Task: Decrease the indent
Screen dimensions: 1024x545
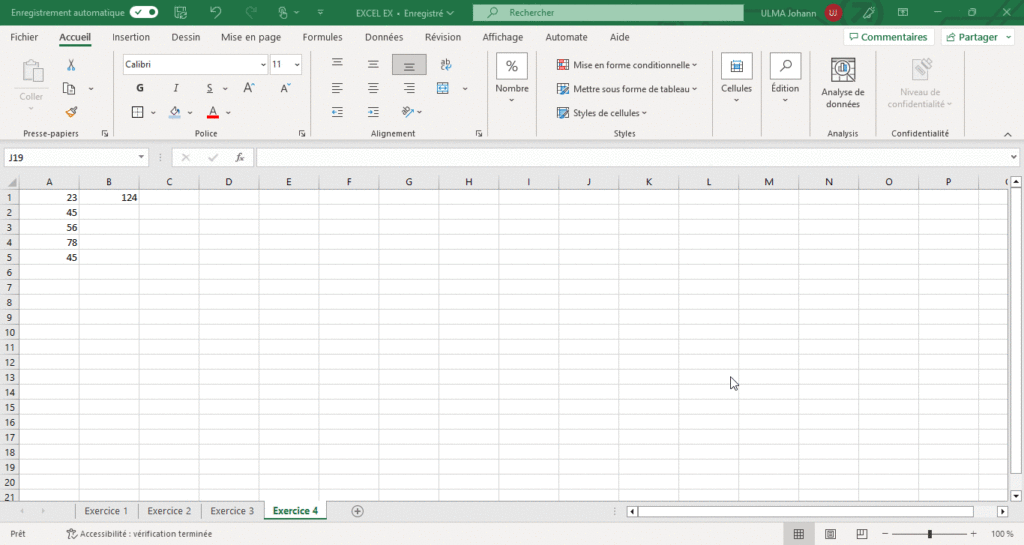Action: click(x=337, y=112)
